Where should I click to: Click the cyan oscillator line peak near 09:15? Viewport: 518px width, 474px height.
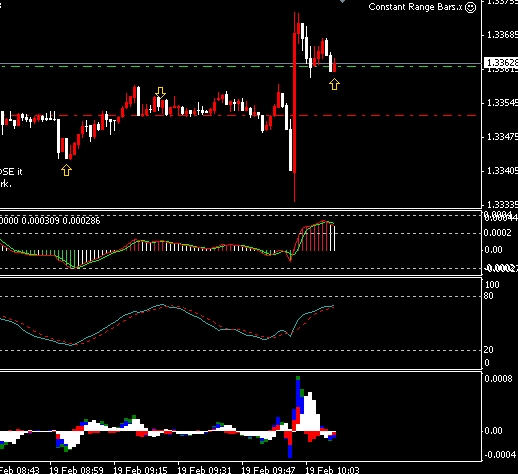(x=162, y=305)
